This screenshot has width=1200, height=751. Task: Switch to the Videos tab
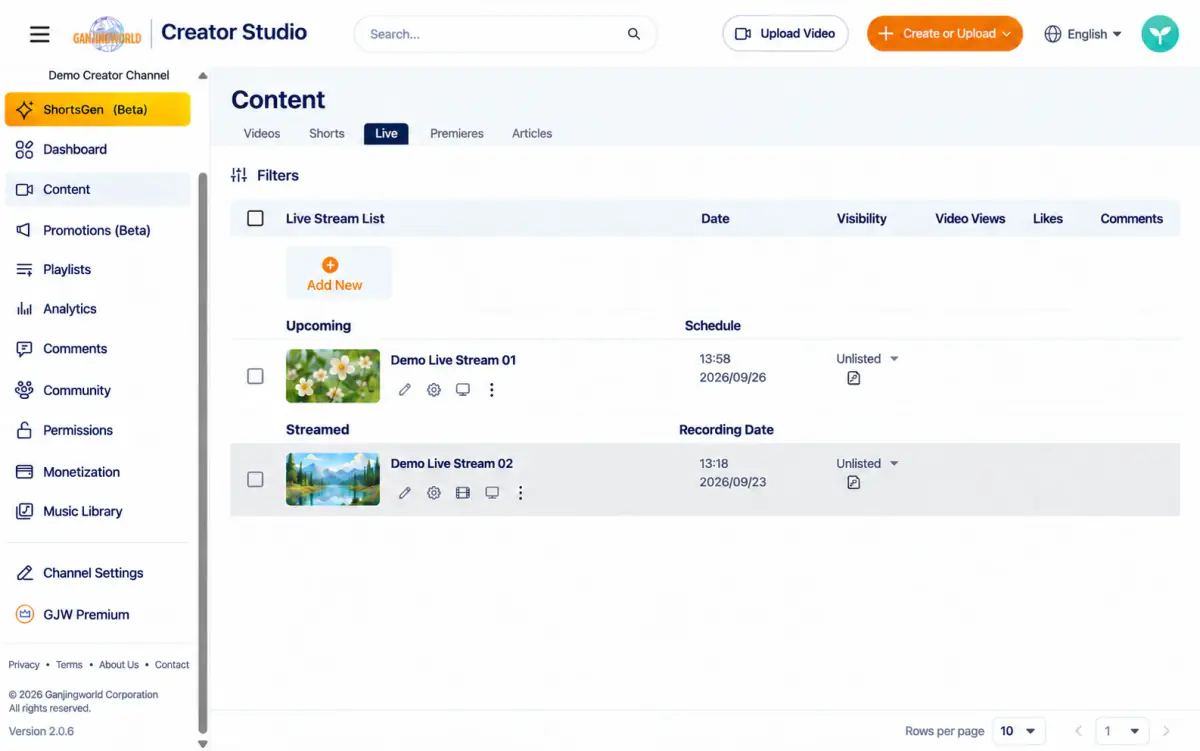tap(262, 134)
